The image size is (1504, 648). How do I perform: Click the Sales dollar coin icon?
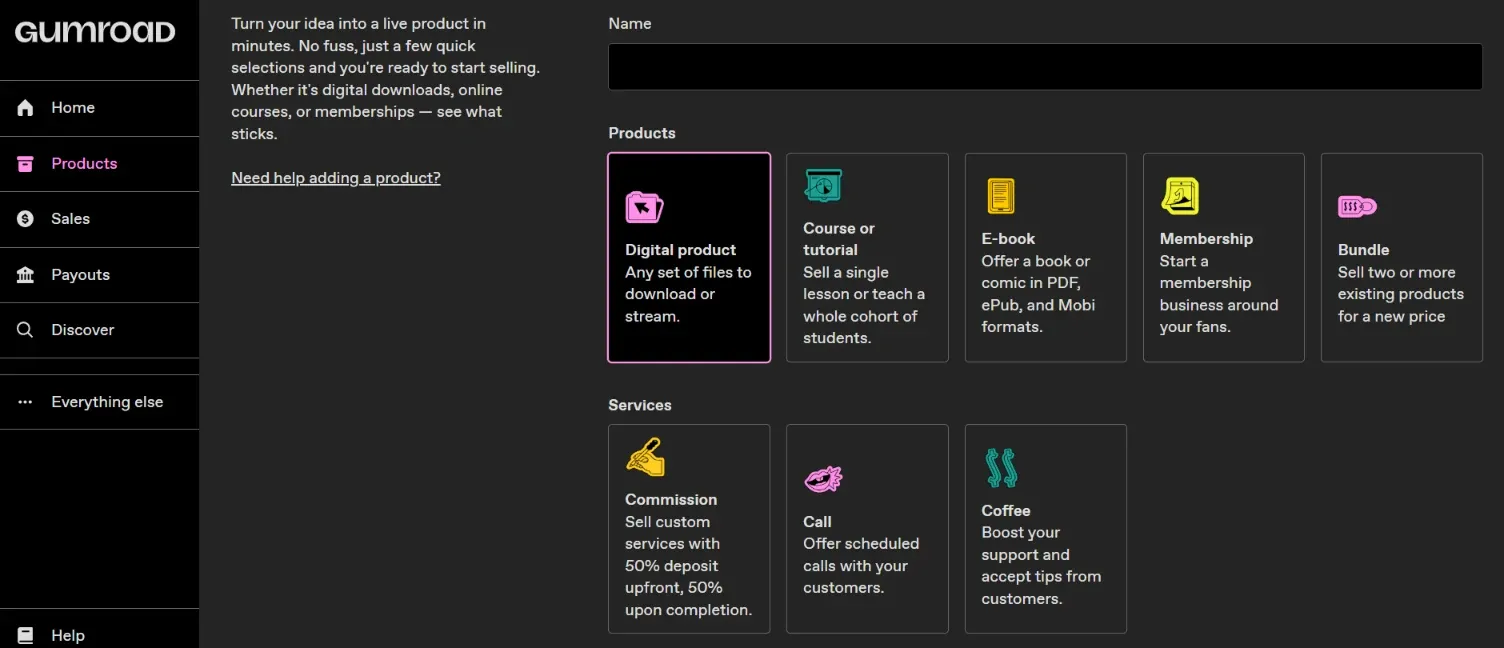(x=26, y=219)
